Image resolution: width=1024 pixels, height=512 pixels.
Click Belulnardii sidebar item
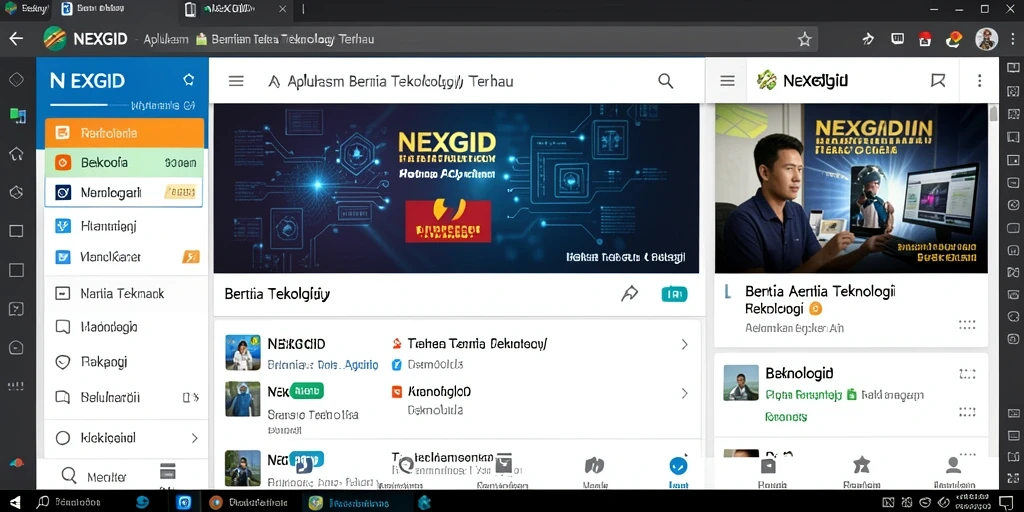123,397
